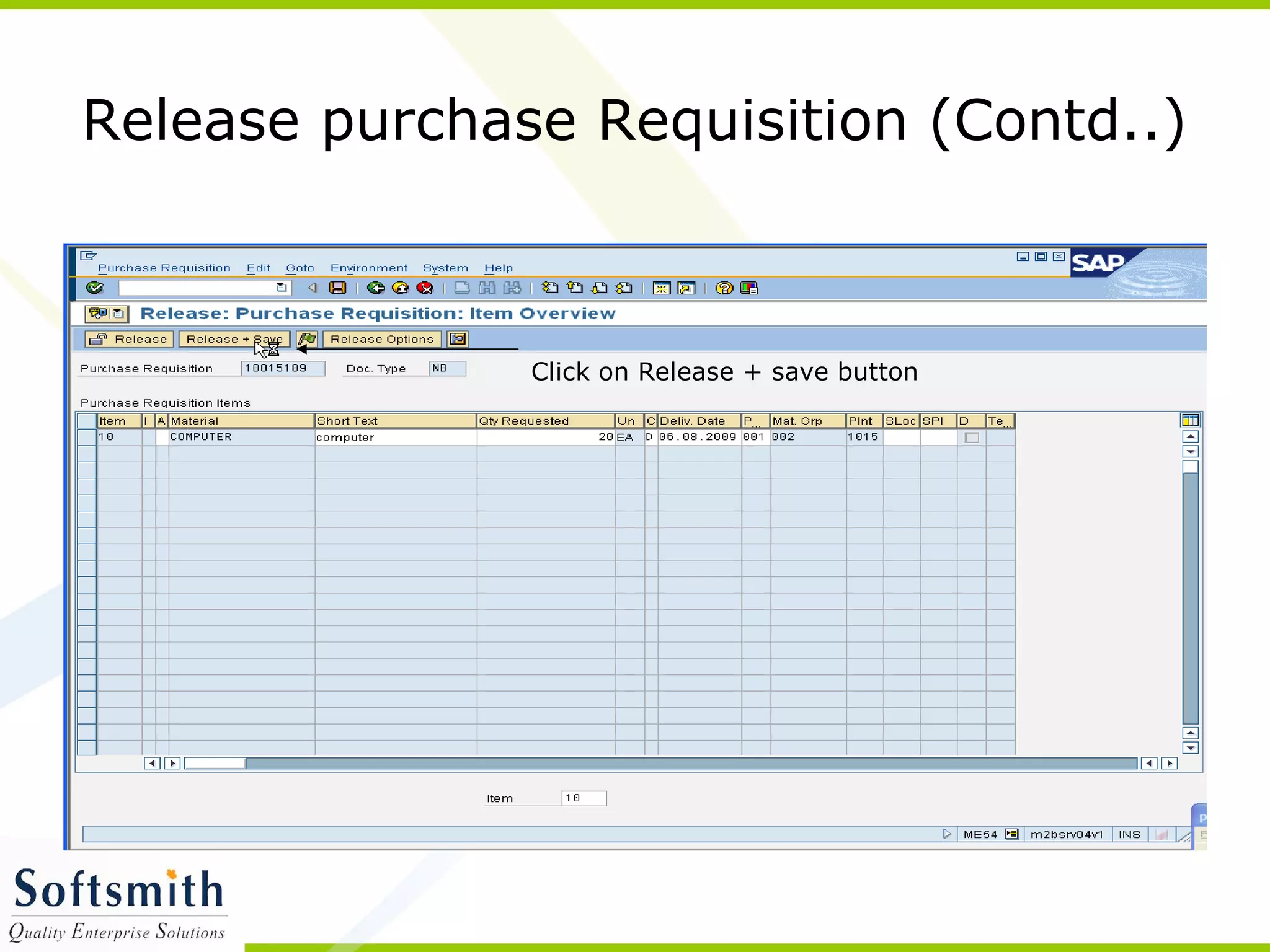Click the Next Page icon
The image size is (1270, 952).
(x=600, y=288)
